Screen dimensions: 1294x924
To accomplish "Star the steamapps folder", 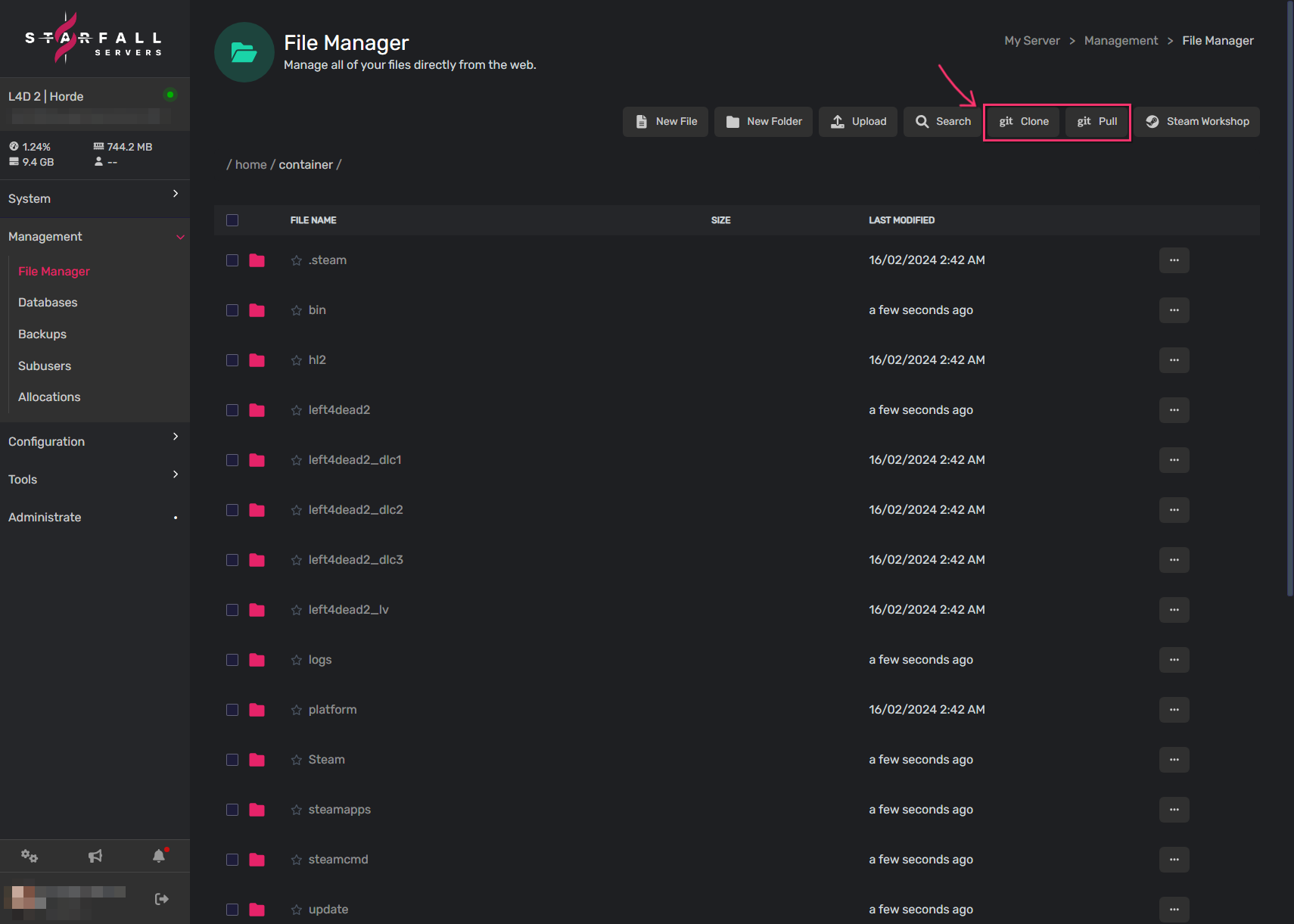I will pos(297,810).
